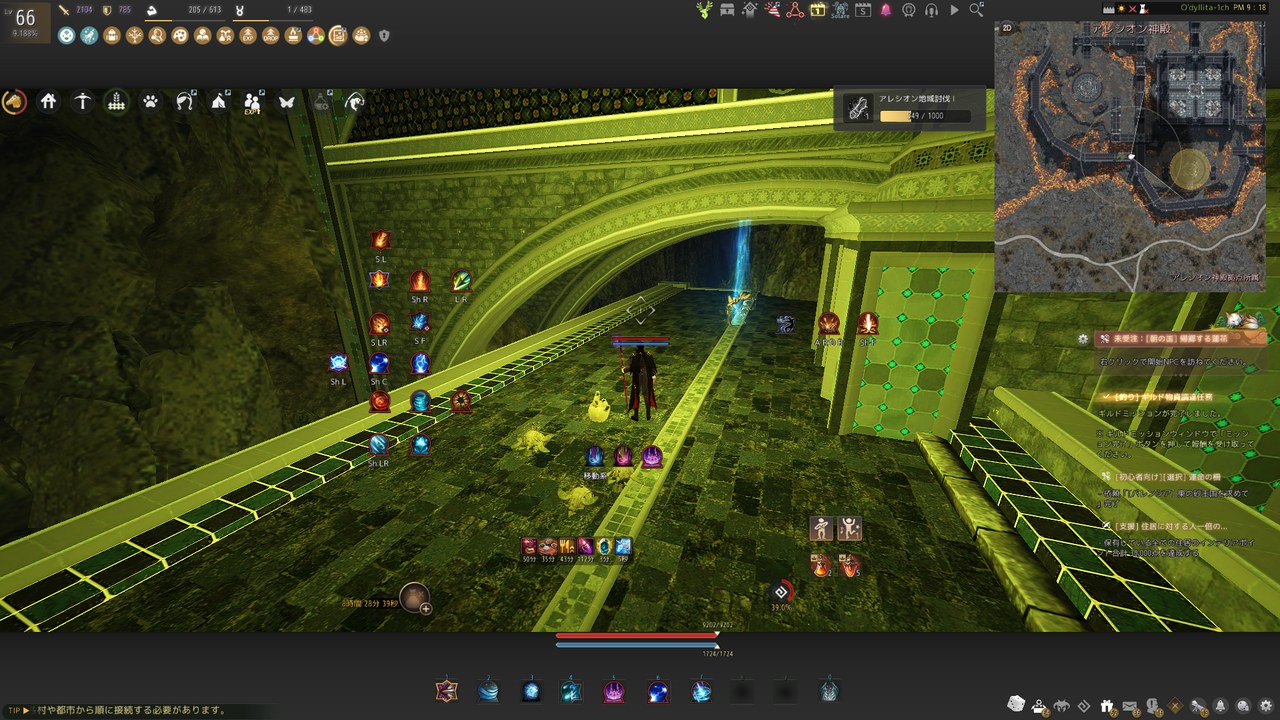Screen dimensions: 1280x720
Task: Click the 9.188% experience text
Action: (x=25, y=33)
